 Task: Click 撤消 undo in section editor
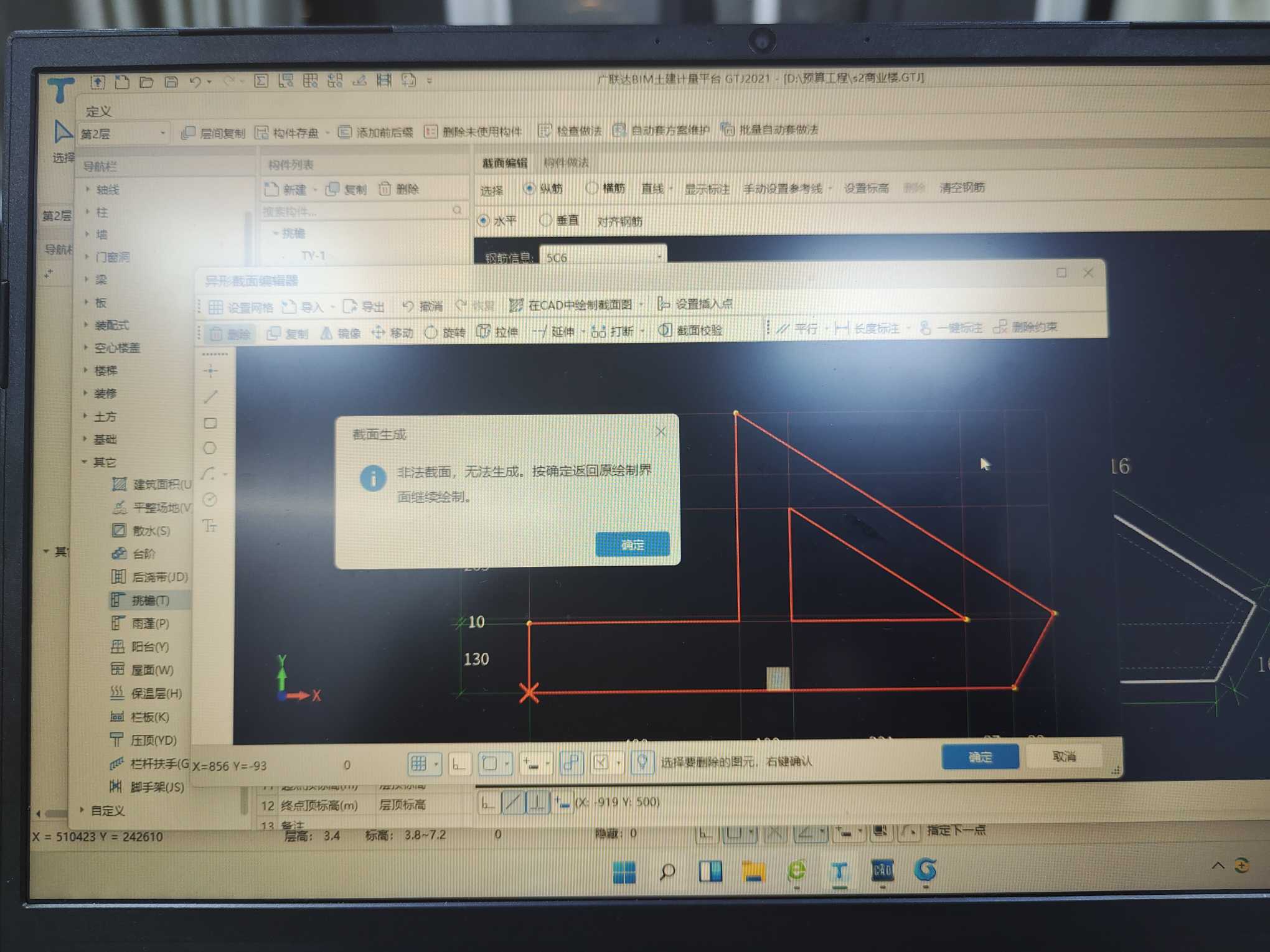point(422,306)
